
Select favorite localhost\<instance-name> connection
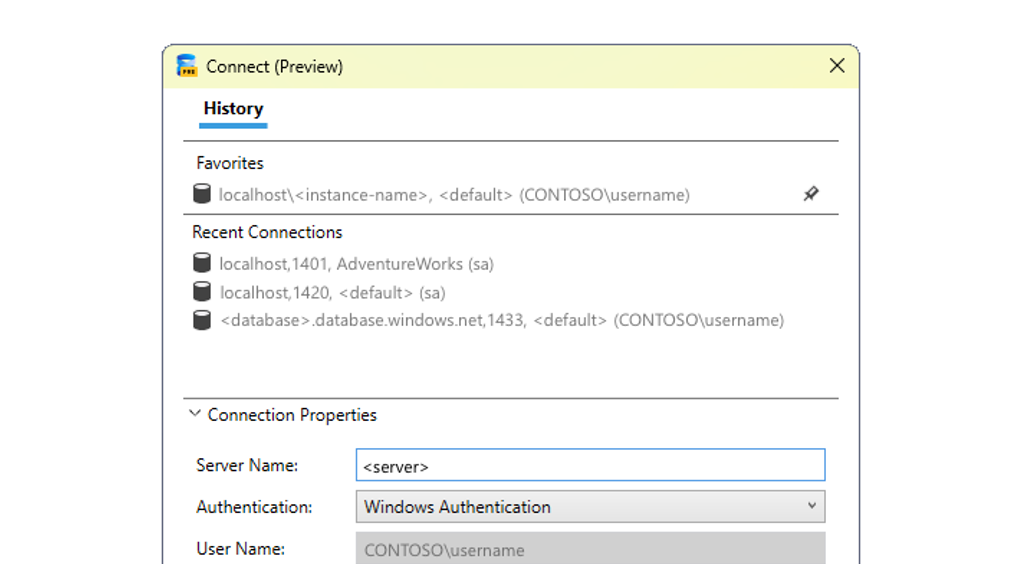point(454,195)
